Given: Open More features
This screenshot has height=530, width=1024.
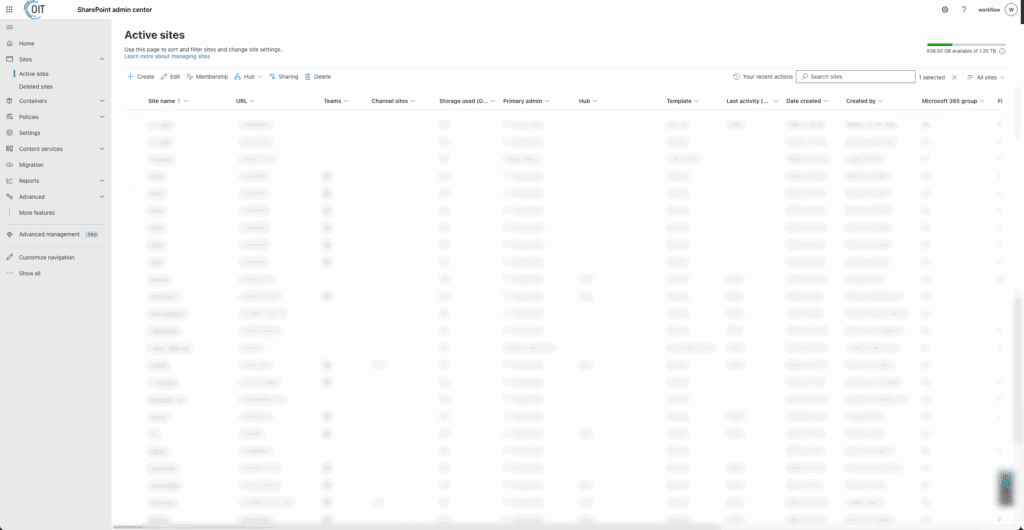Looking at the screenshot, I should coord(37,213).
